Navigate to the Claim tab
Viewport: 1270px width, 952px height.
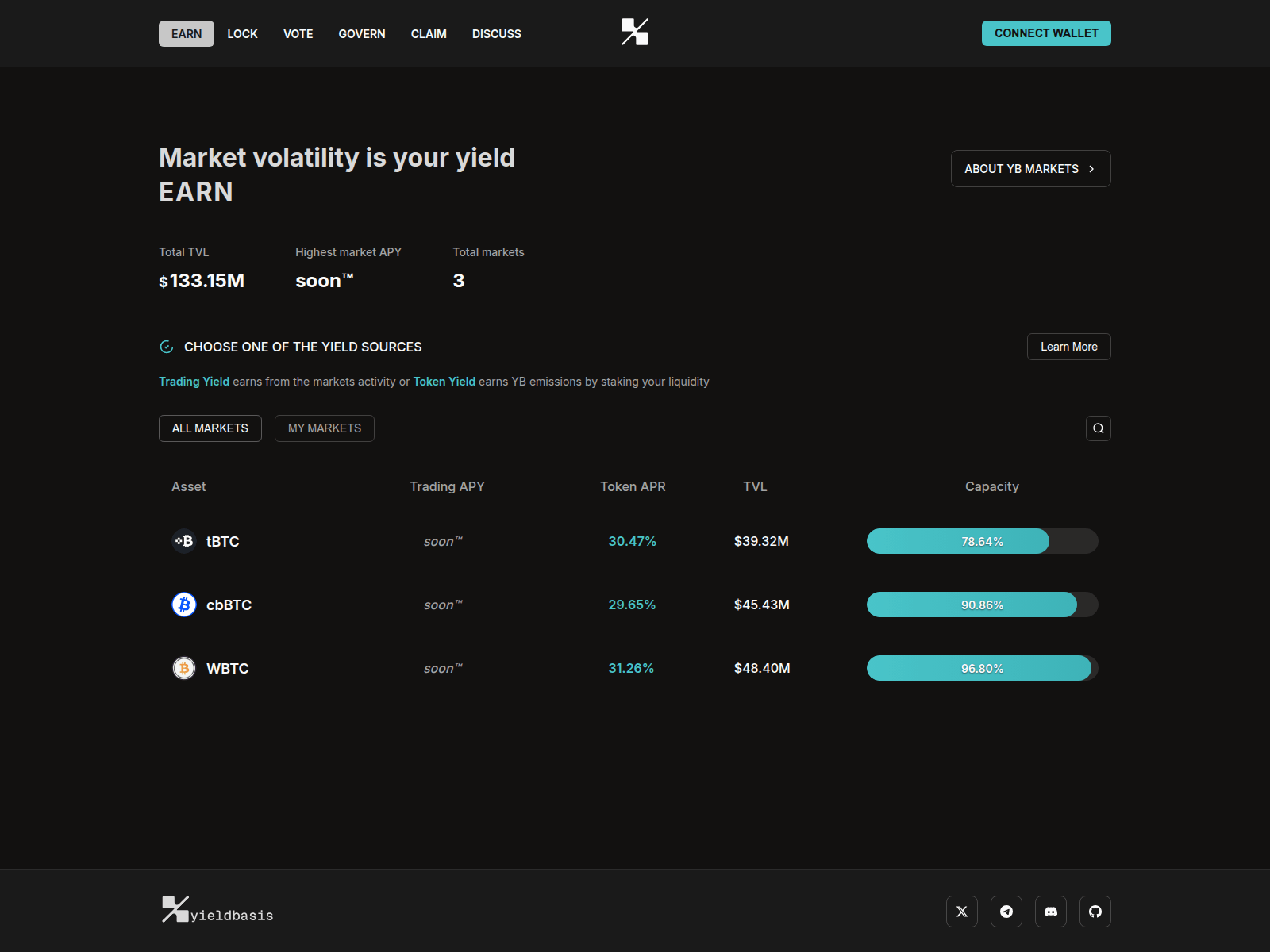pyautogui.click(x=429, y=34)
